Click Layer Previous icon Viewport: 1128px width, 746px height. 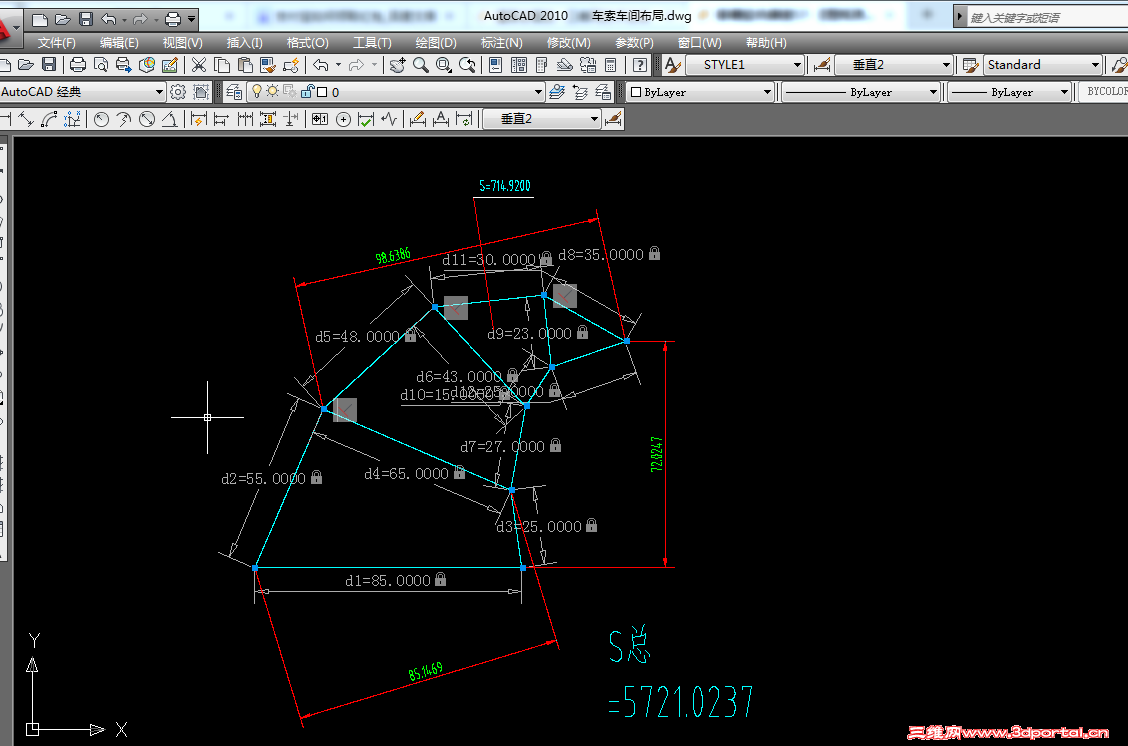click(x=580, y=92)
